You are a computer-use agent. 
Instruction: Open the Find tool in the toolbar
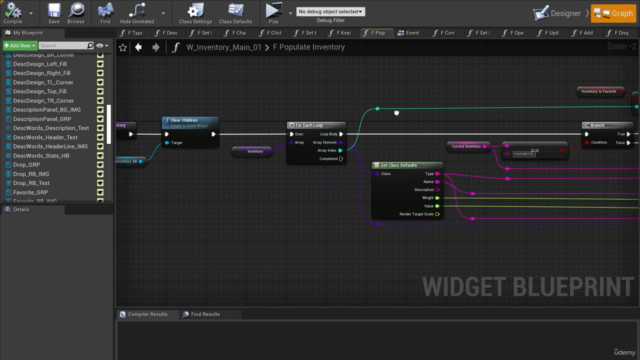click(105, 13)
